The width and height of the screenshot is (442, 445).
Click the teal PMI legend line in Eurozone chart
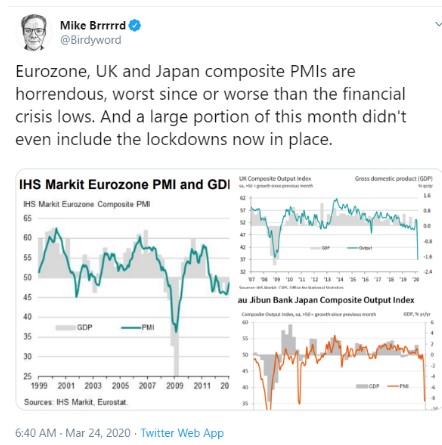click(131, 328)
